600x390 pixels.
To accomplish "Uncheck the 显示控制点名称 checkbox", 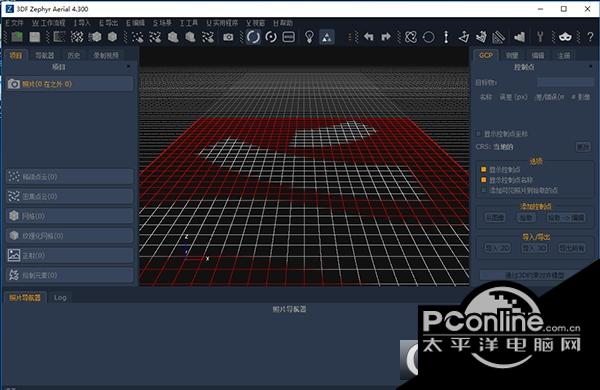I will pos(484,179).
